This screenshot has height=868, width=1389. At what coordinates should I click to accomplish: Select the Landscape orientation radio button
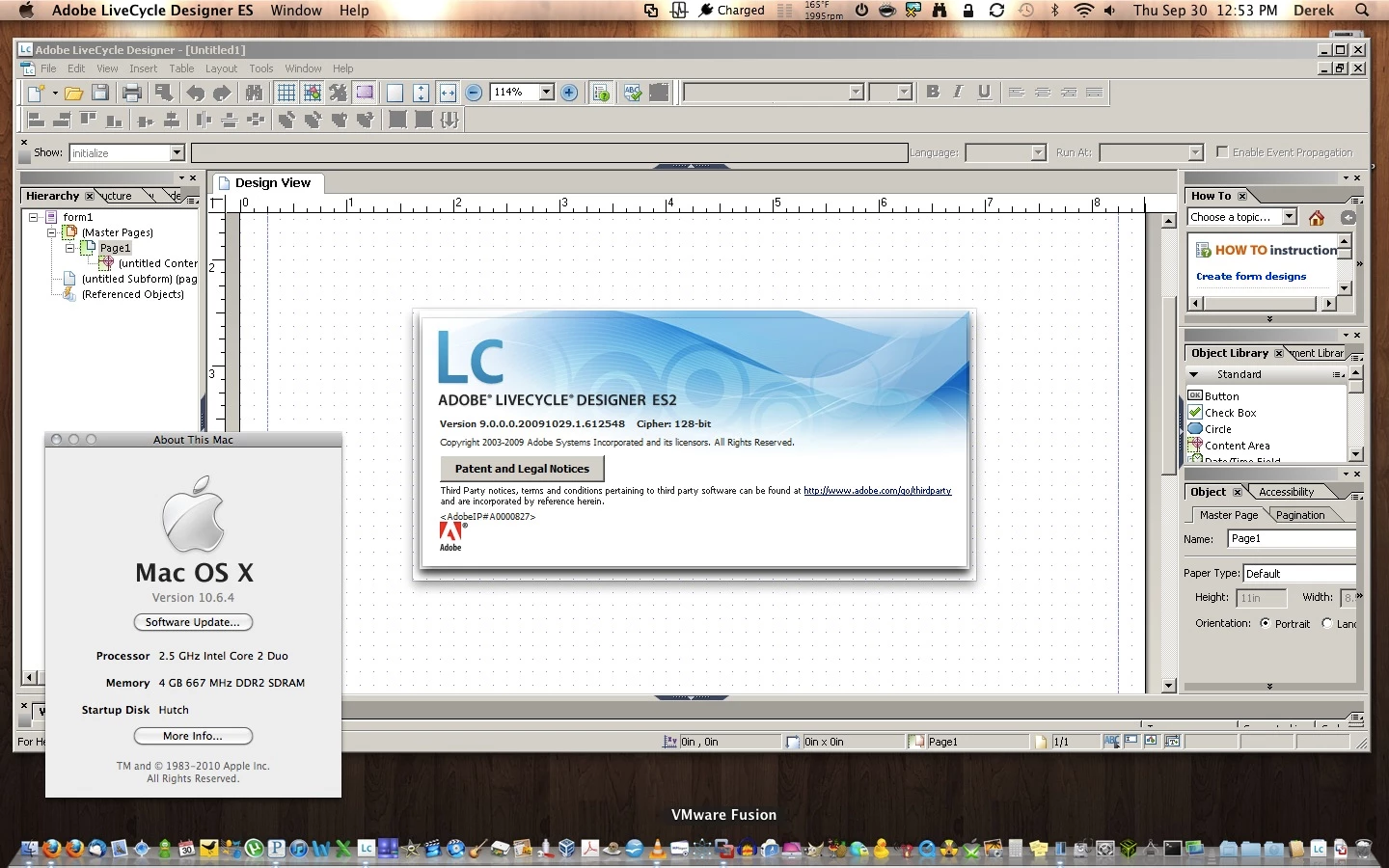coord(1327,623)
